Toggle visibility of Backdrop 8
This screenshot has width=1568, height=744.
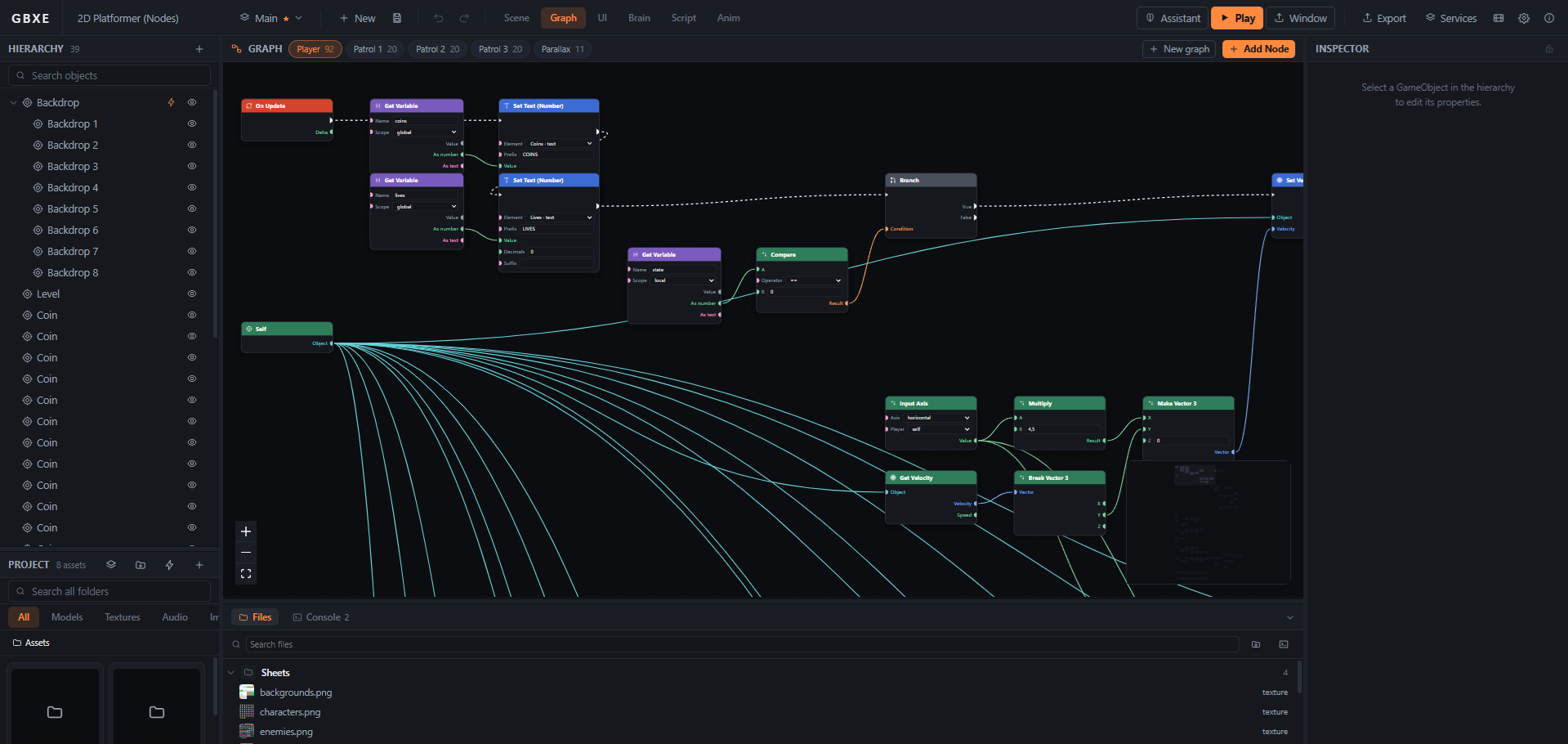coord(192,272)
